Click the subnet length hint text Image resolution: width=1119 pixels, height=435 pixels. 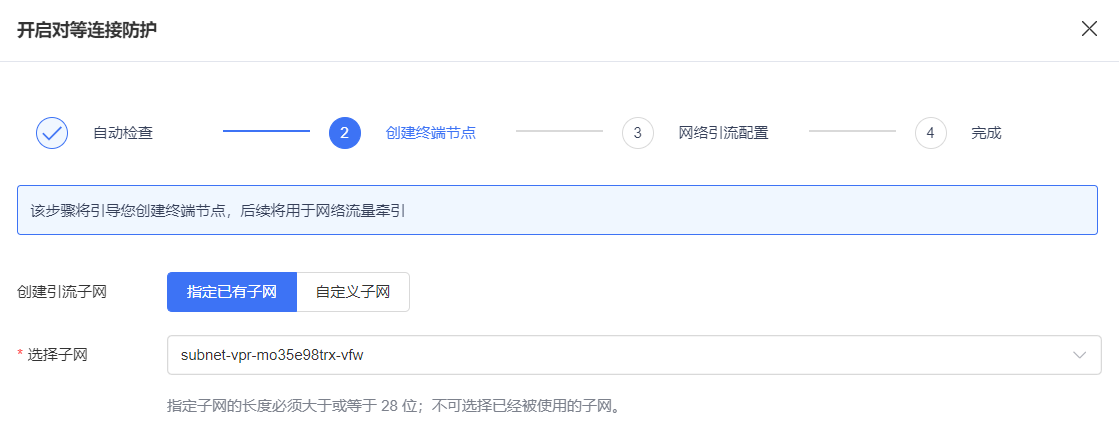[393, 406]
